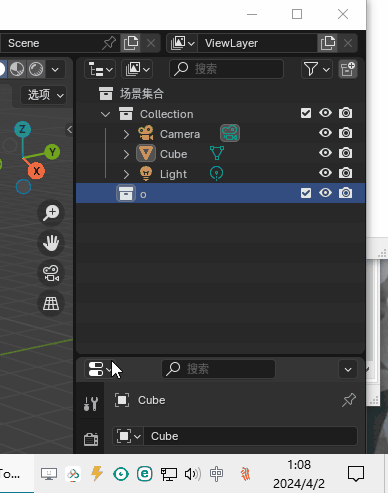Disable Light in renders
This screenshot has height=493, width=388.
345,173
